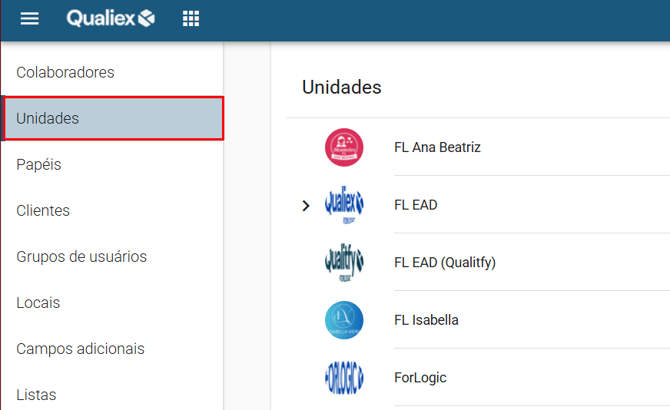The width and height of the screenshot is (670, 410).
Task: Select Unidades in the sidebar
Action: (47, 118)
